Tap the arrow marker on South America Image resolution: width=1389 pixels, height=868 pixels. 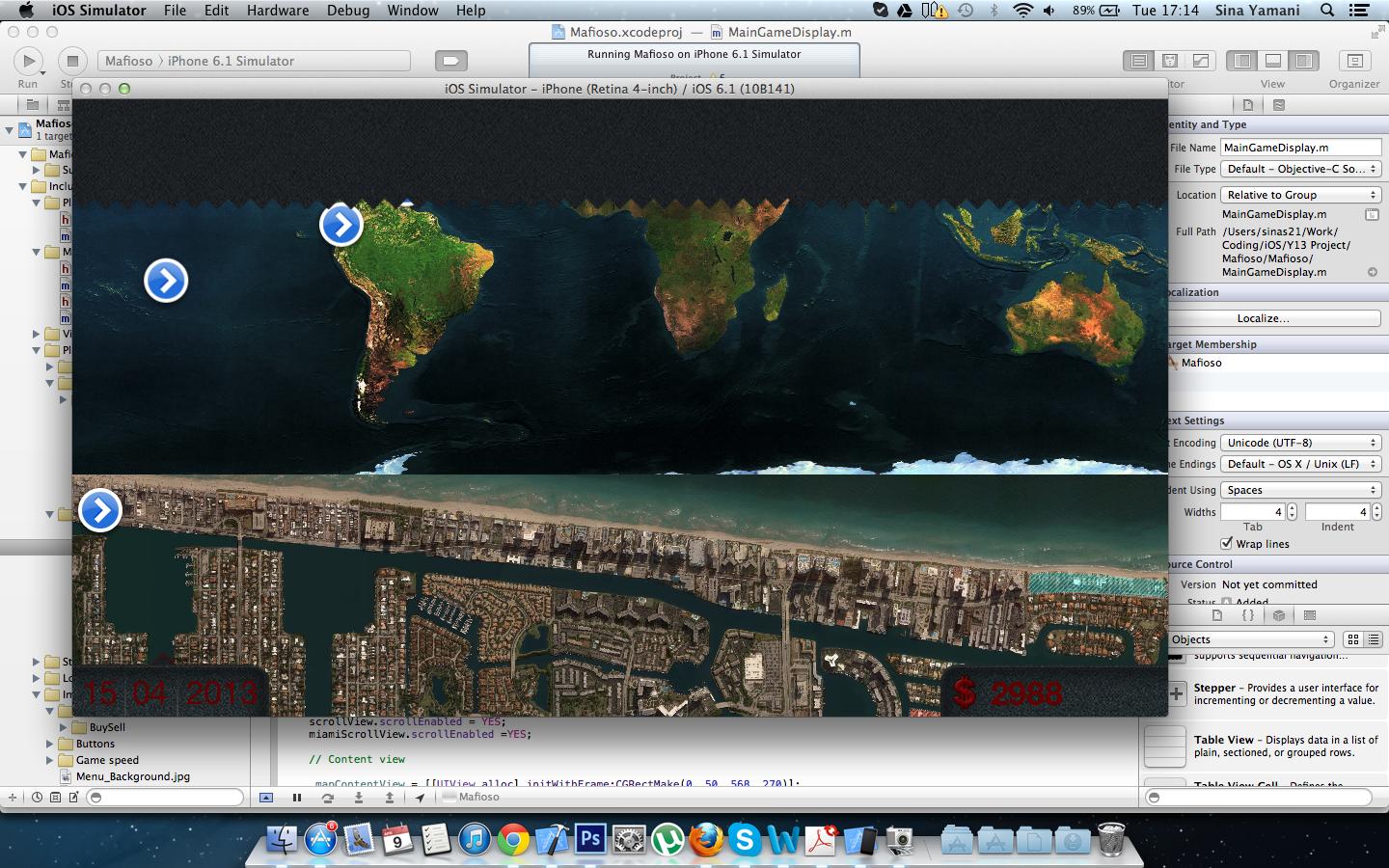click(341, 225)
